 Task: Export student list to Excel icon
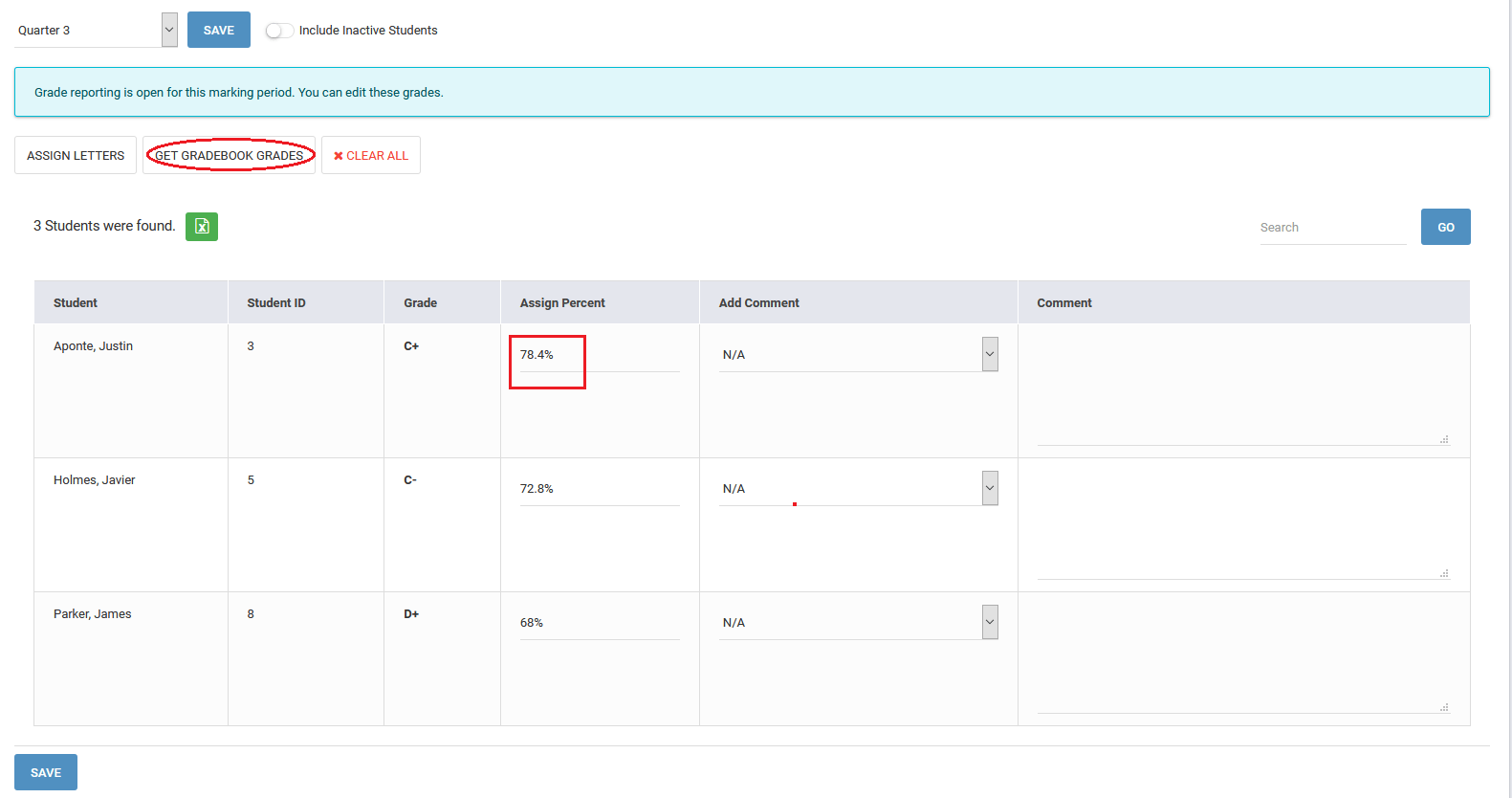[x=202, y=227]
